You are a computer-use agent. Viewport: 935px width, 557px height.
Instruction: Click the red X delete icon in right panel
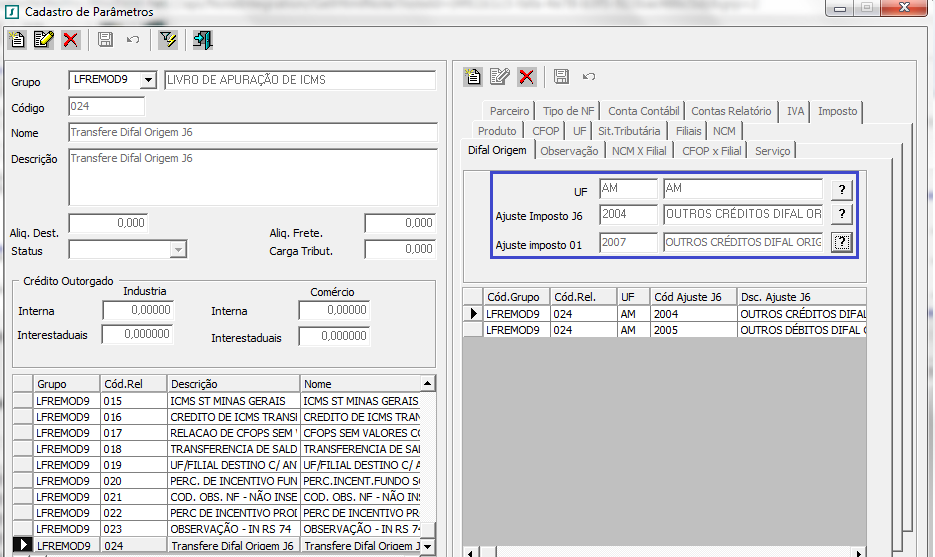click(527, 77)
